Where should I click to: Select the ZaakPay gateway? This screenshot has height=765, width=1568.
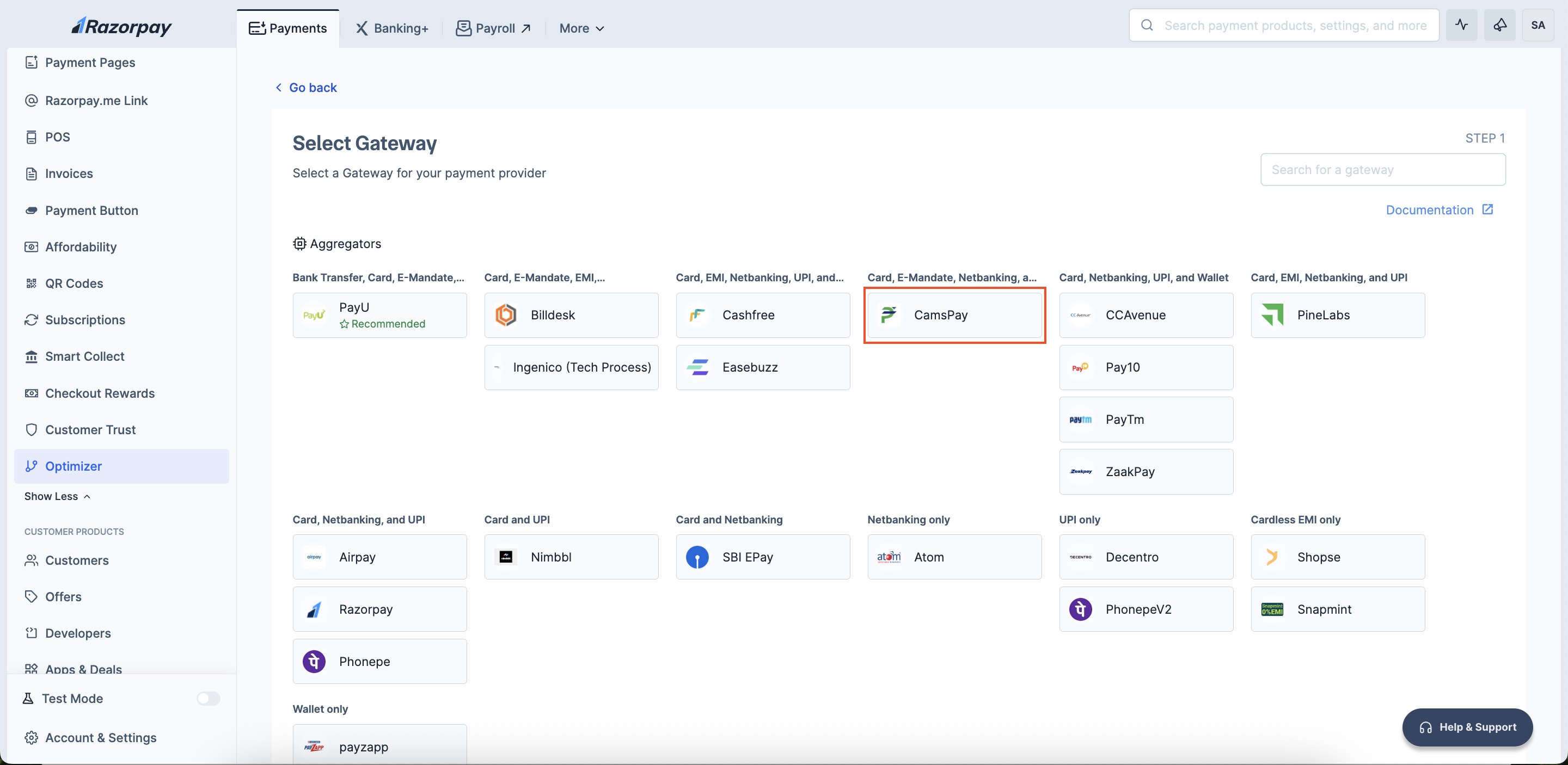coord(1146,472)
